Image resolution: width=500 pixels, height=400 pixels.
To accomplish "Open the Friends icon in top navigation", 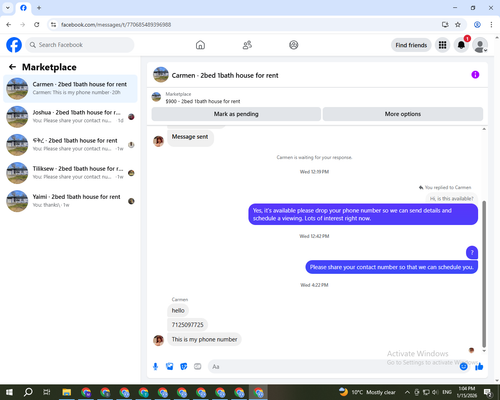I will tap(247, 45).
